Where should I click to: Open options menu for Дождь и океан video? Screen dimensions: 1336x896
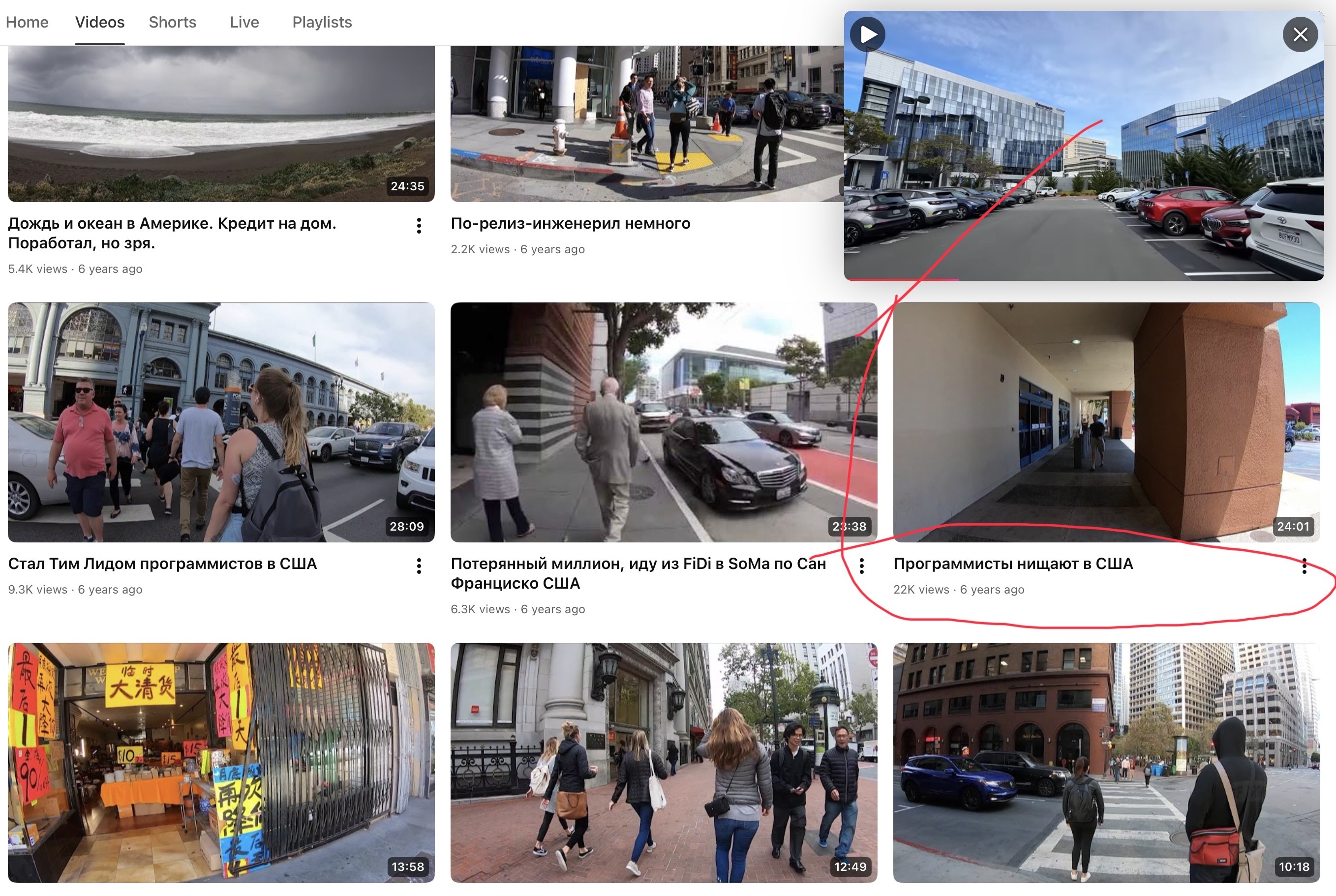click(x=419, y=226)
